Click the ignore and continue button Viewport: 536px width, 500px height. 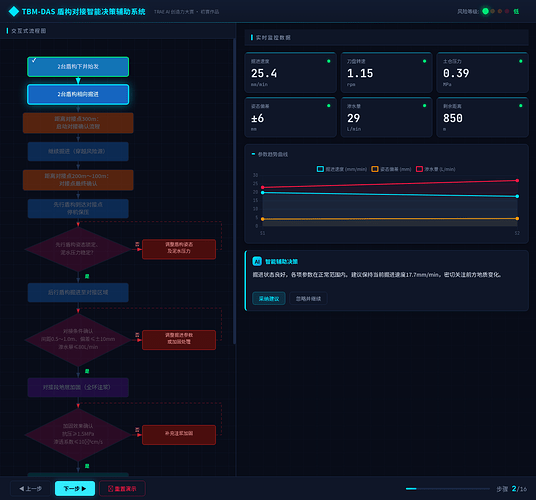point(308,299)
